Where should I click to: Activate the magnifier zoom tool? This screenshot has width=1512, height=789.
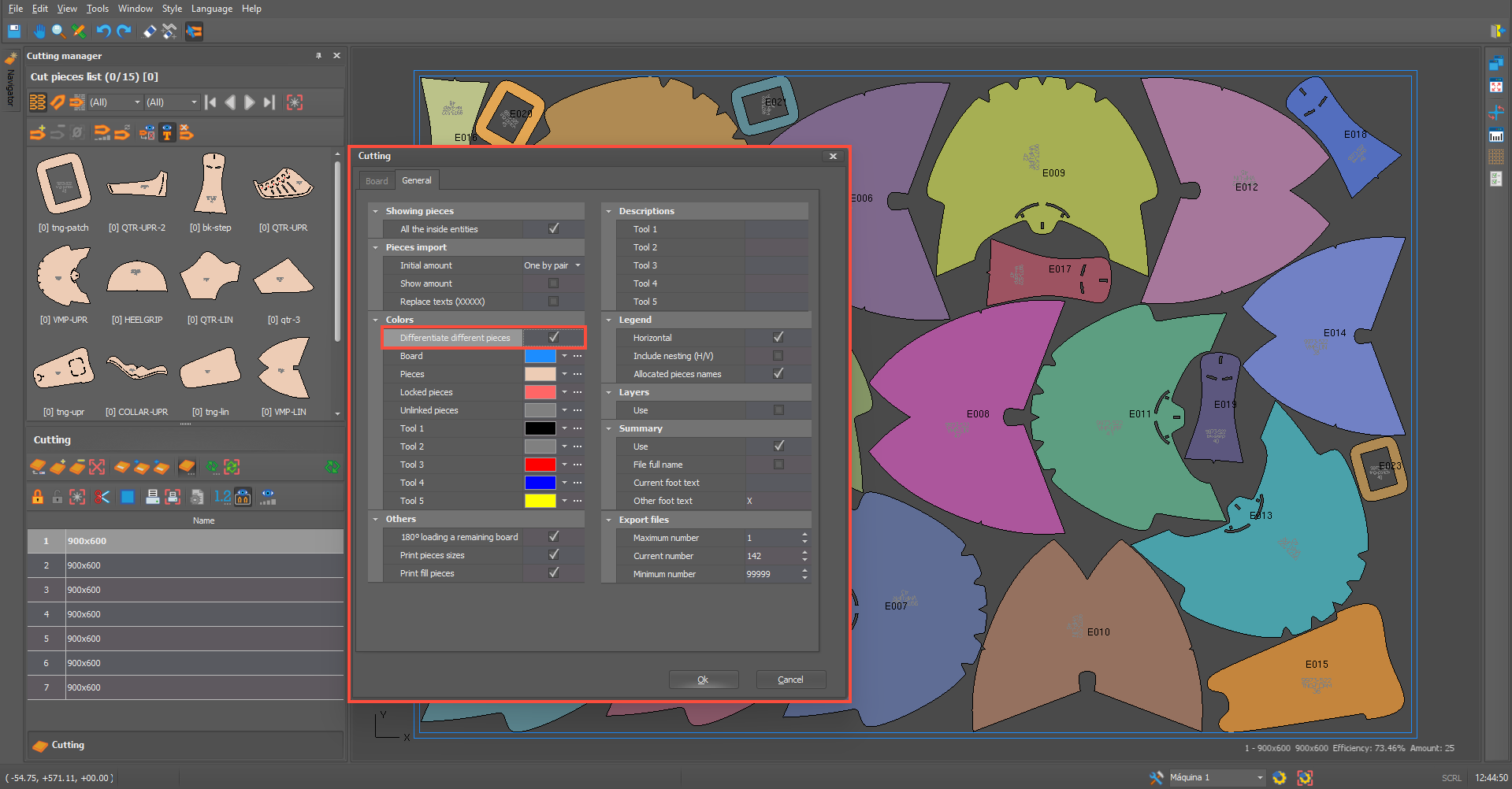click(58, 31)
